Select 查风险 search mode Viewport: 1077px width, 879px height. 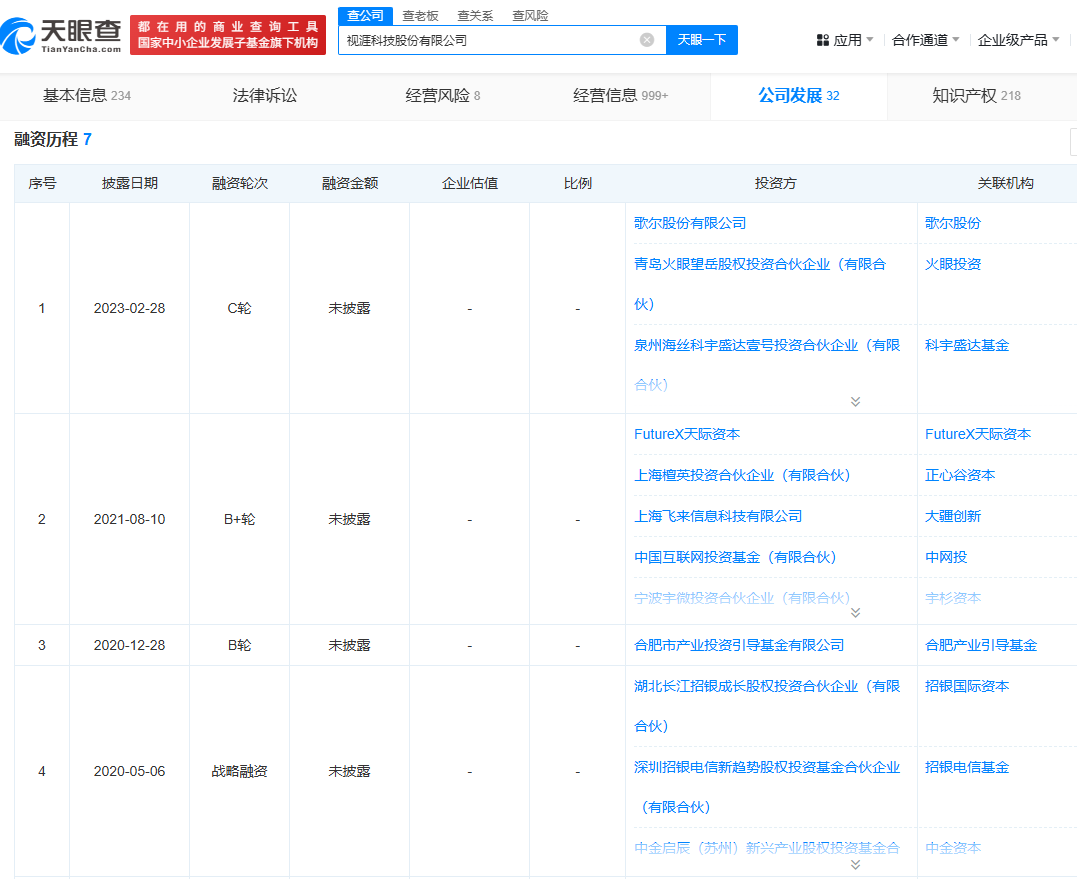[530, 16]
